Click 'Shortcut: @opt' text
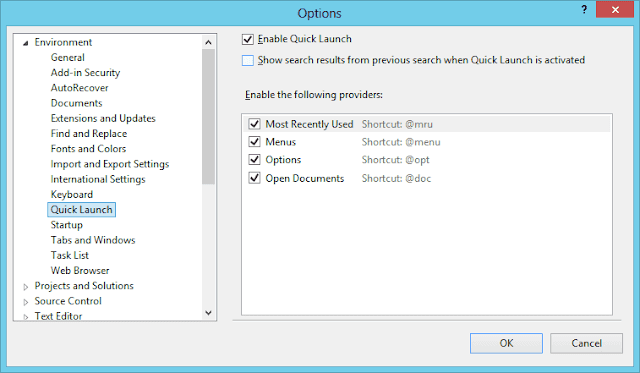The width and height of the screenshot is (640, 373). (396, 160)
